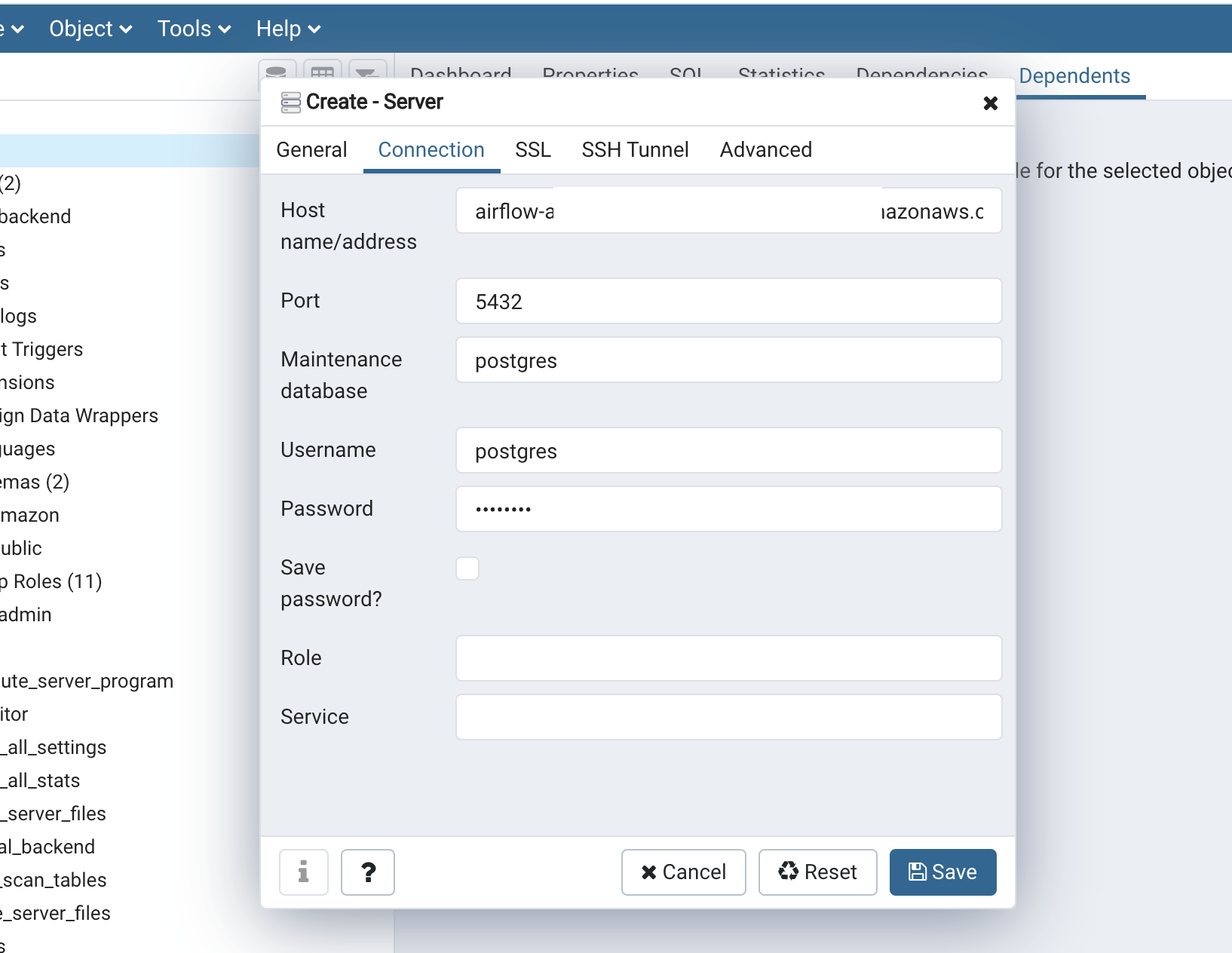
Task: Open help via the question mark icon
Action: coord(368,872)
